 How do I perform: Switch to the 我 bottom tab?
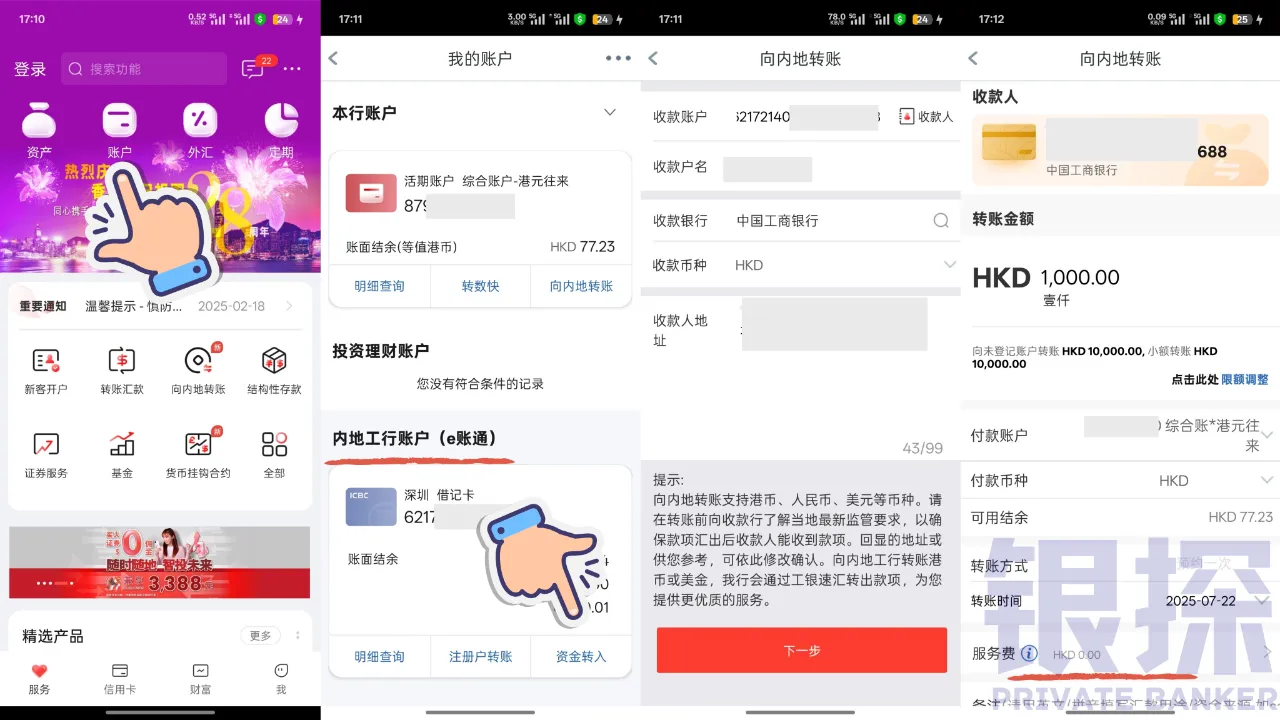pyautogui.click(x=281, y=679)
